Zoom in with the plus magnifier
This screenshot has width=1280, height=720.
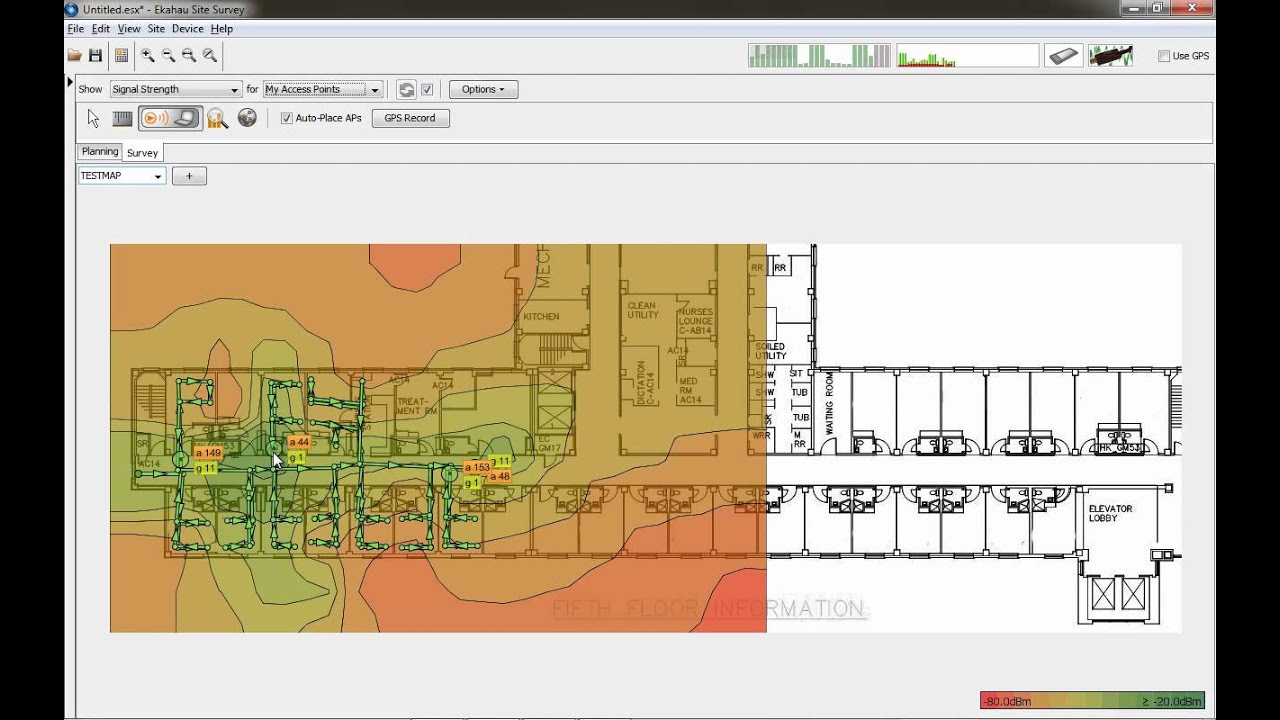[x=148, y=56]
